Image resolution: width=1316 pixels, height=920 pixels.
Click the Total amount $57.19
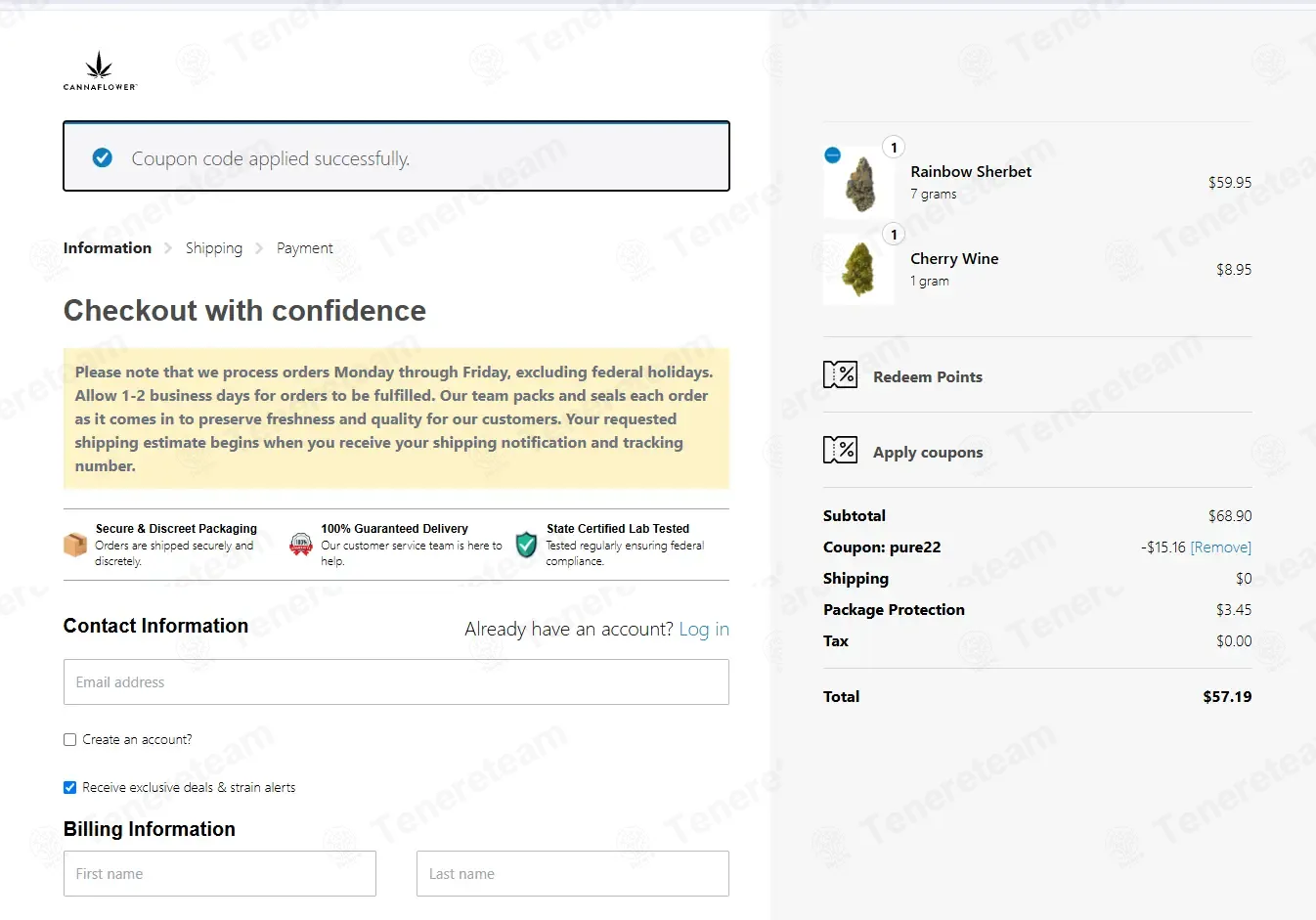(x=1227, y=697)
